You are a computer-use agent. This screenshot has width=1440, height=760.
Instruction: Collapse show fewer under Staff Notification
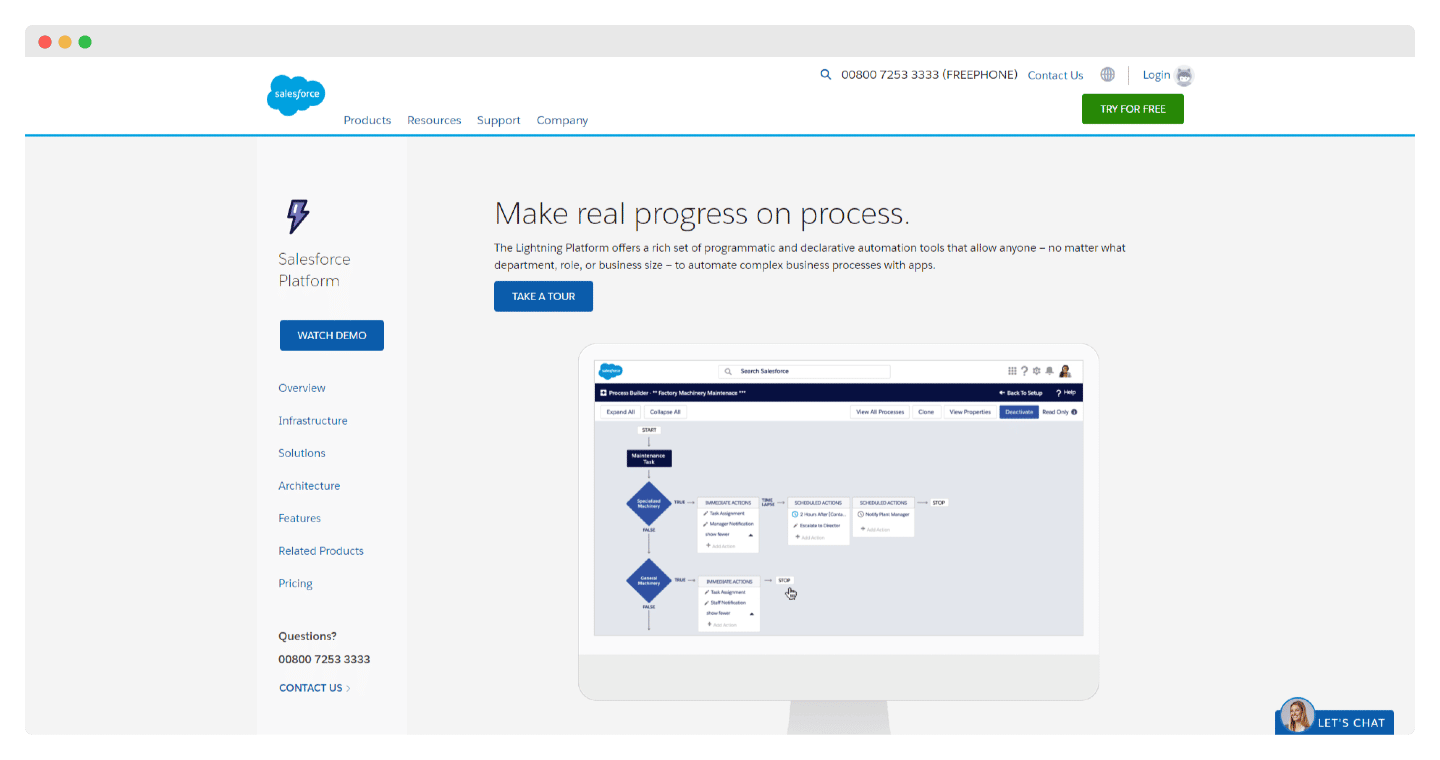coord(731,613)
